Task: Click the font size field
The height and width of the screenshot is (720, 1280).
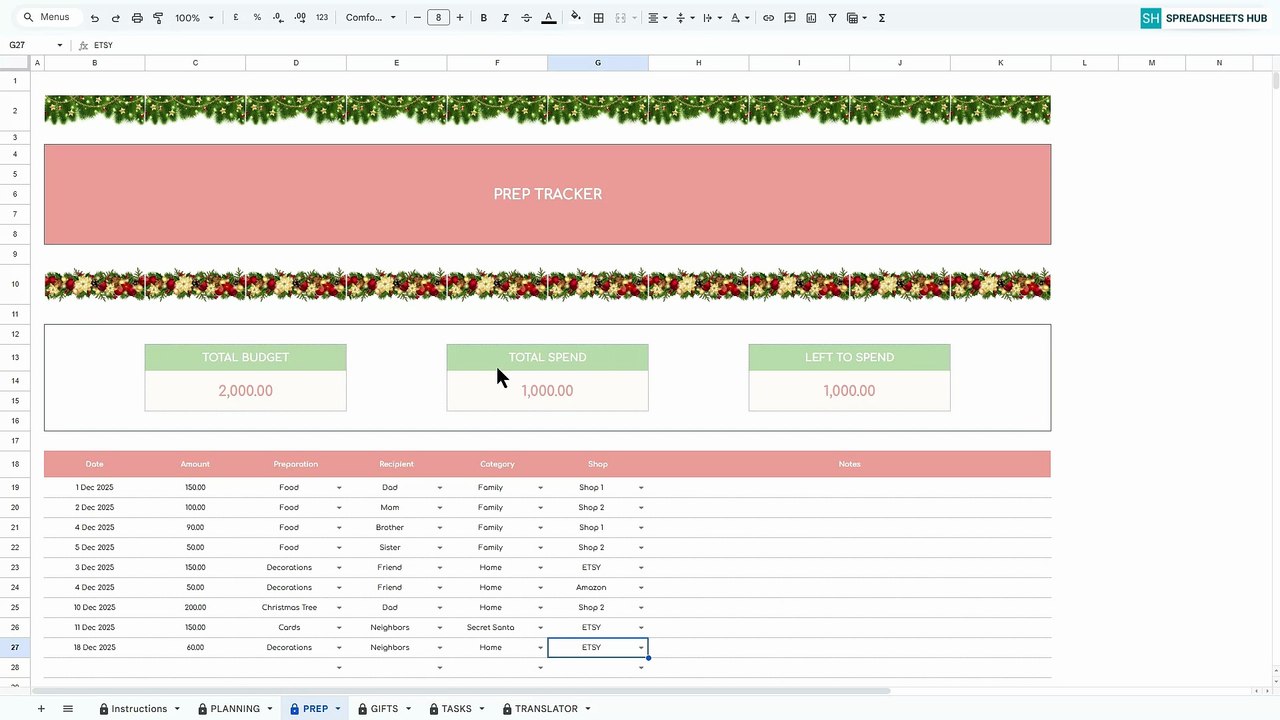Action: click(x=438, y=18)
